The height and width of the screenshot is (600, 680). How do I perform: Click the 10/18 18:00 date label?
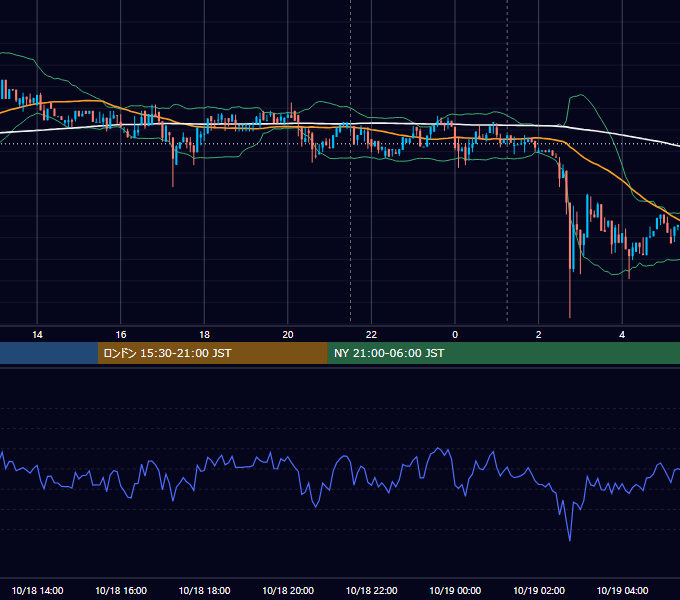[204, 590]
